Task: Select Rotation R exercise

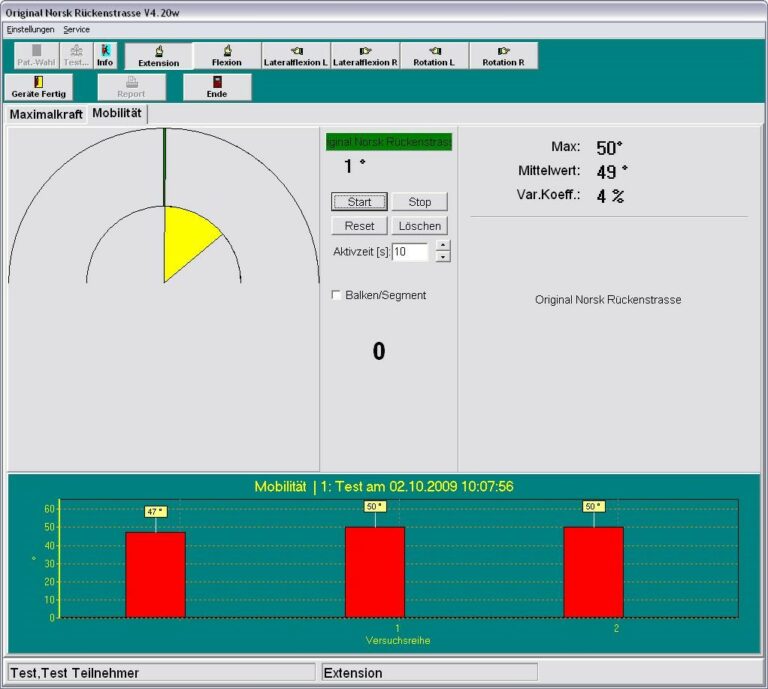Action: [503, 56]
